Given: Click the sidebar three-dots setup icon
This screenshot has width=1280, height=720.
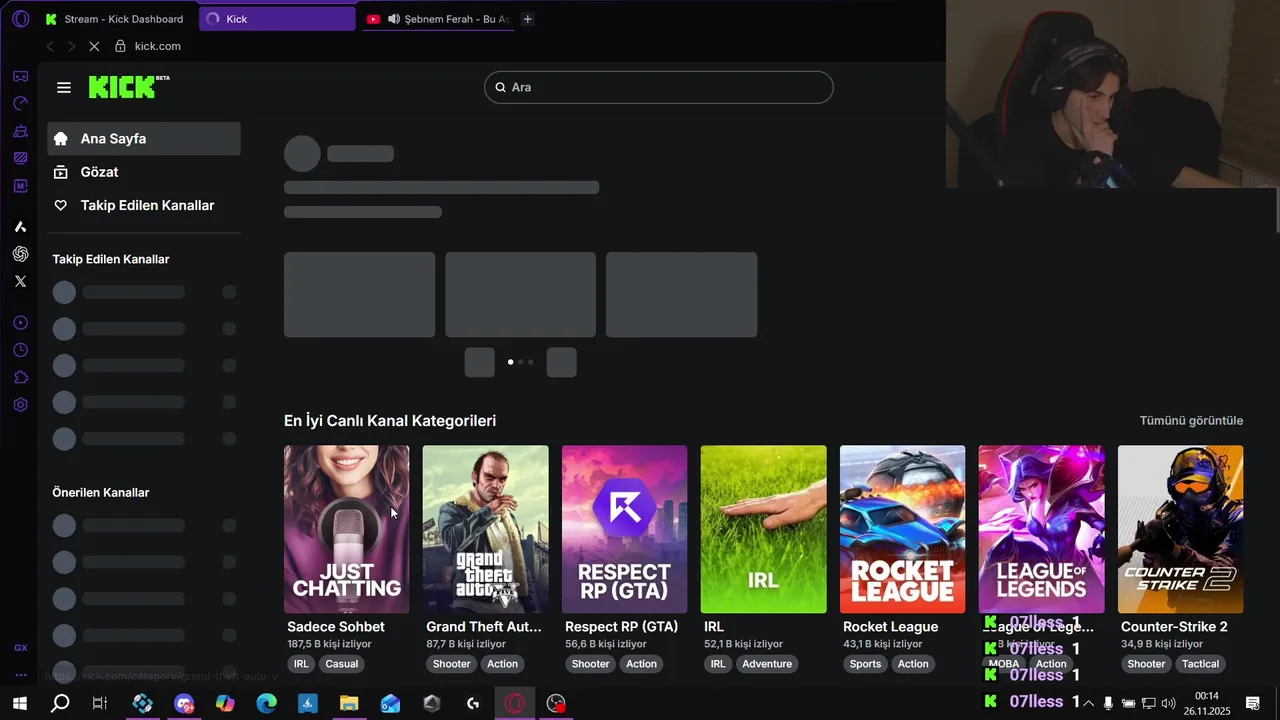Looking at the screenshot, I should click(20, 675).
